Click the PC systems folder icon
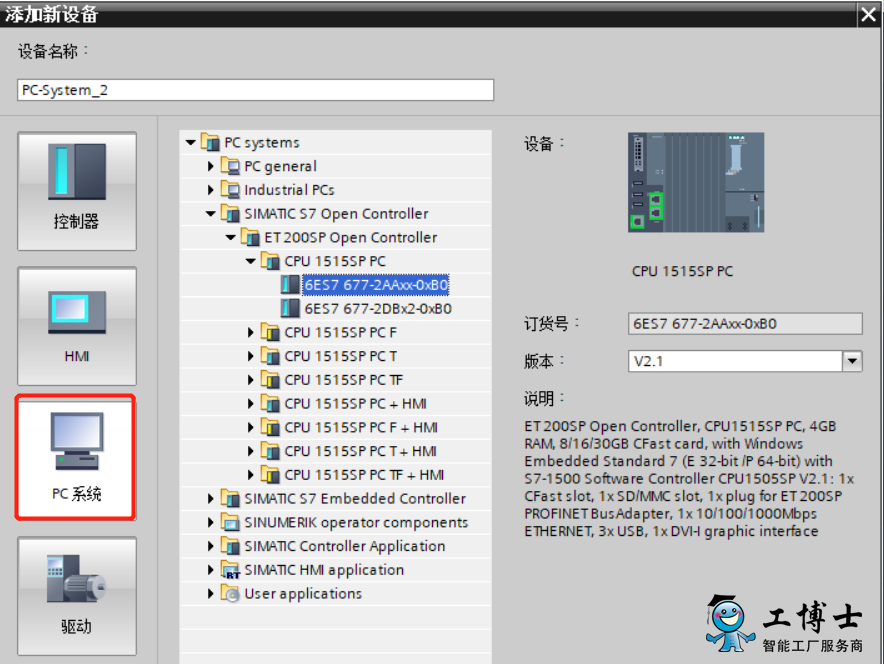This screenshot has width=884, height=664. pyautogui.click(x=210, y=142)
